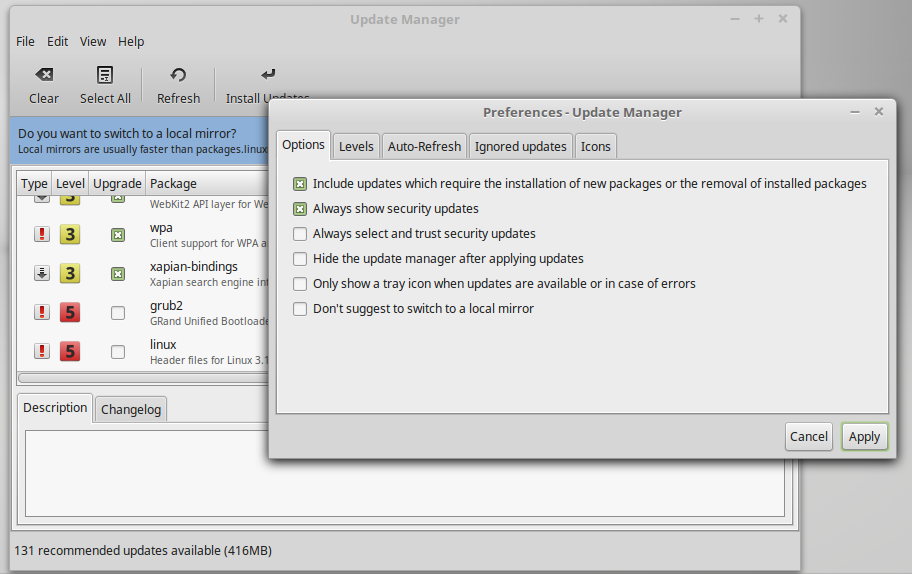Click the Clear toolbar icon
This screenshot has width=912, height=574.
pyautogui.click(x=43, y=75)
